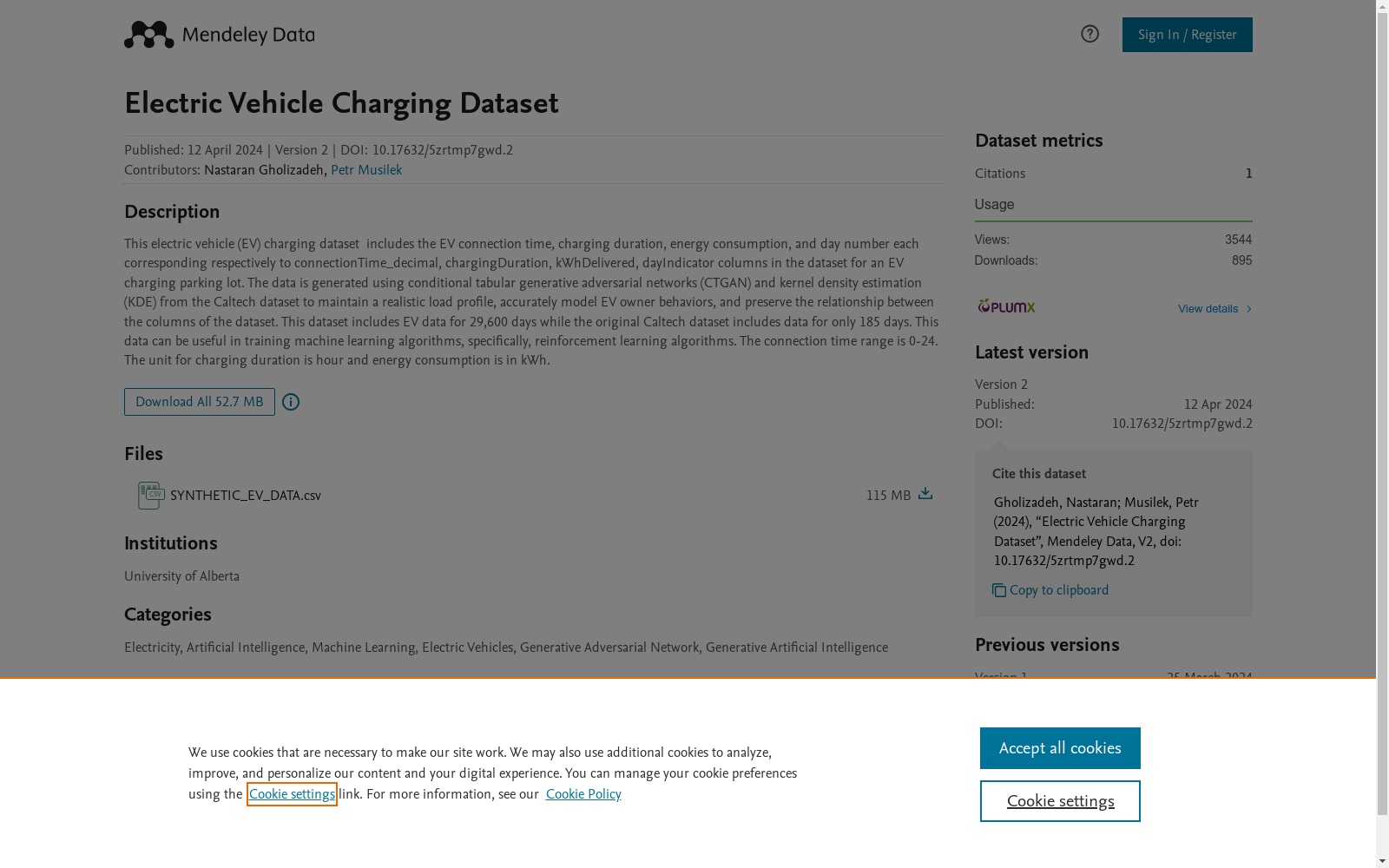Select the Usage heading under Dataset metrics
Viewport: 1389px width, 868px height.
tap(994, 205)
